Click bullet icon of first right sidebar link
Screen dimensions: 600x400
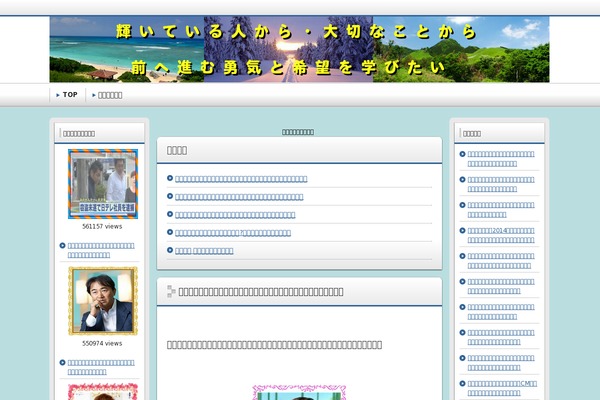462,153
